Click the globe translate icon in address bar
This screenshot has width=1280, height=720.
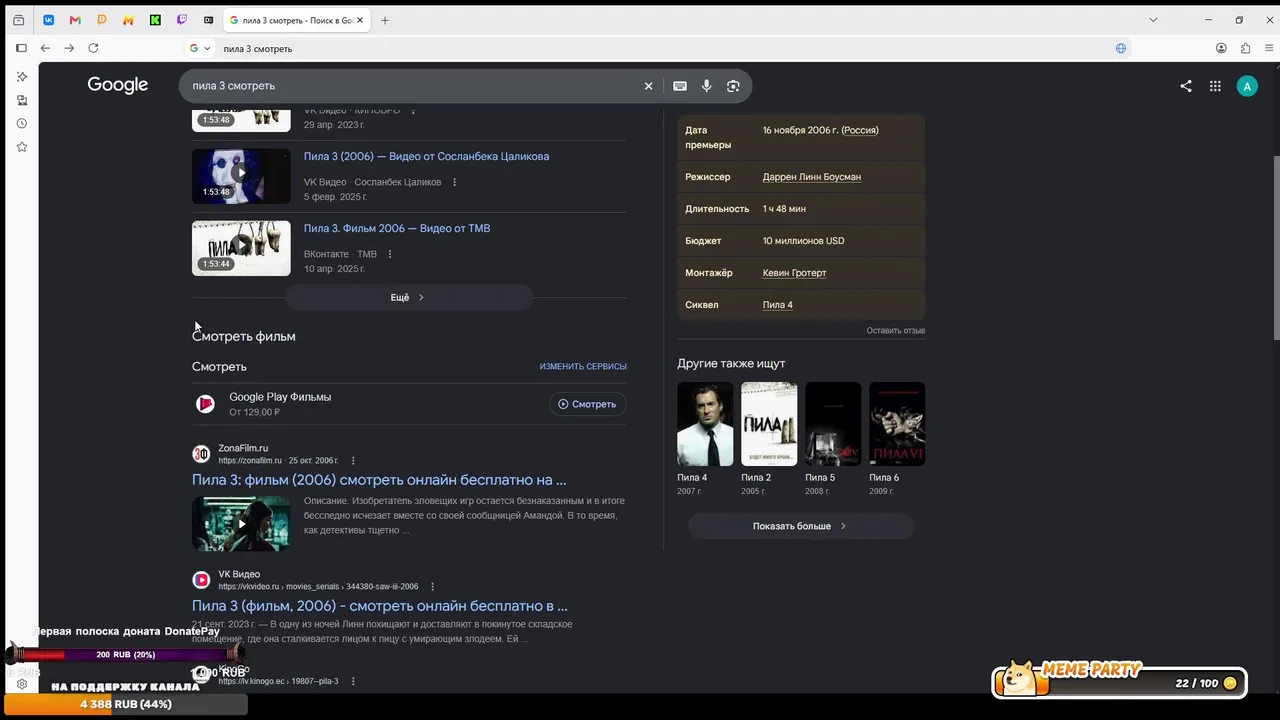[x=1121, y=48]
